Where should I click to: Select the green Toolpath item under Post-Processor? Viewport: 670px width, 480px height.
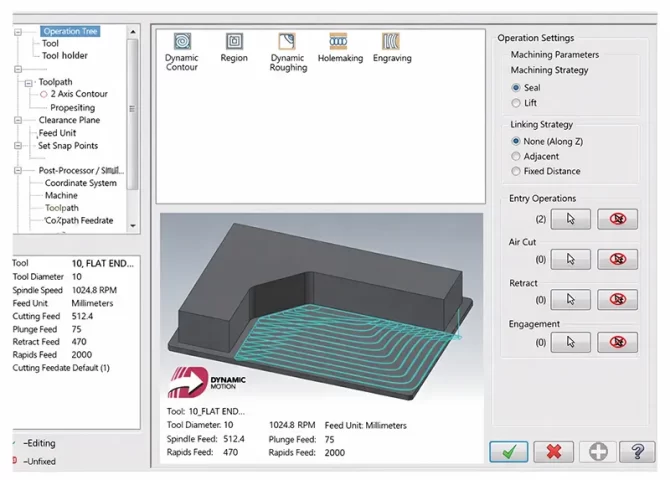62,208
